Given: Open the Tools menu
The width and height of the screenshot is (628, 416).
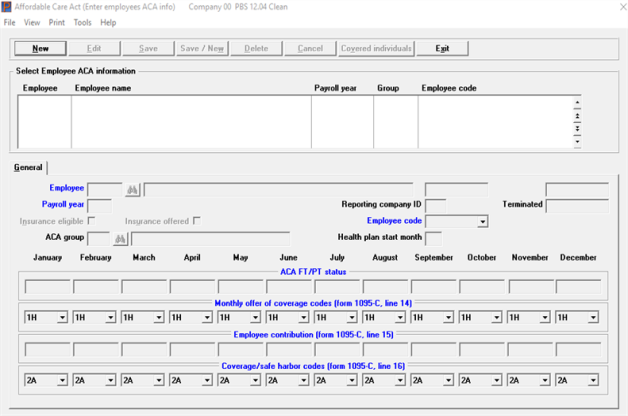Looking at the screenshot, I should click(x=82, y=22).
